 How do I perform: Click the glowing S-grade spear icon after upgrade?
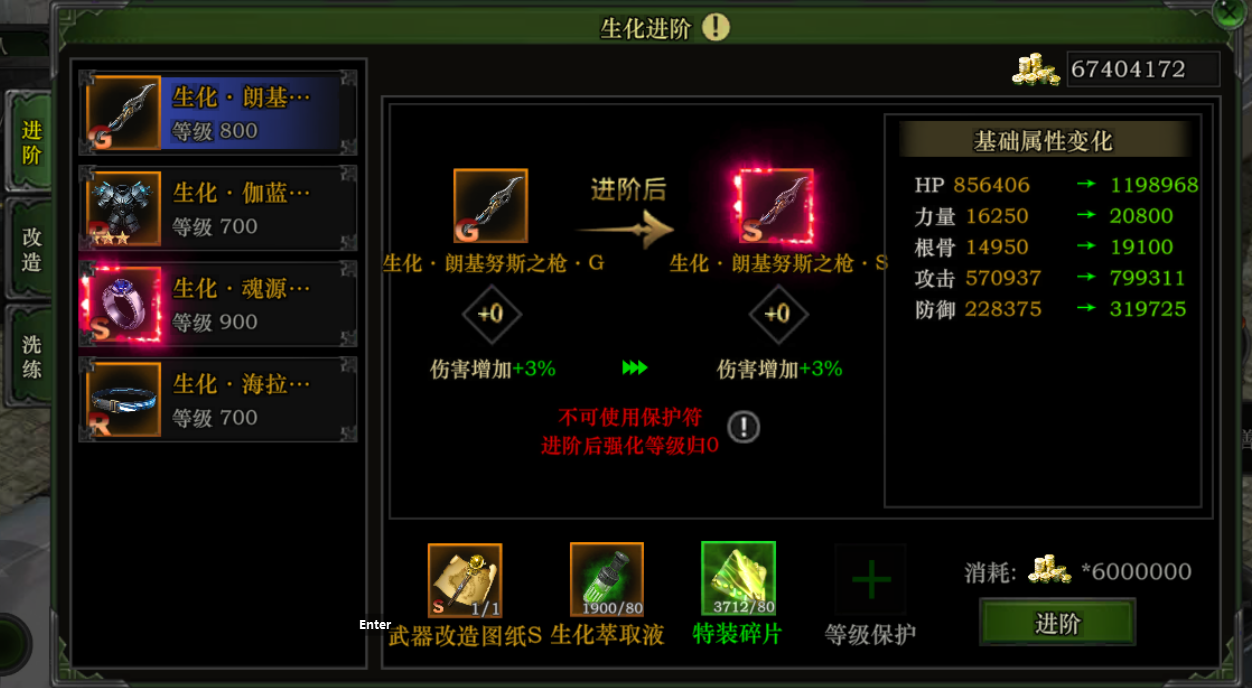[775, 207]
